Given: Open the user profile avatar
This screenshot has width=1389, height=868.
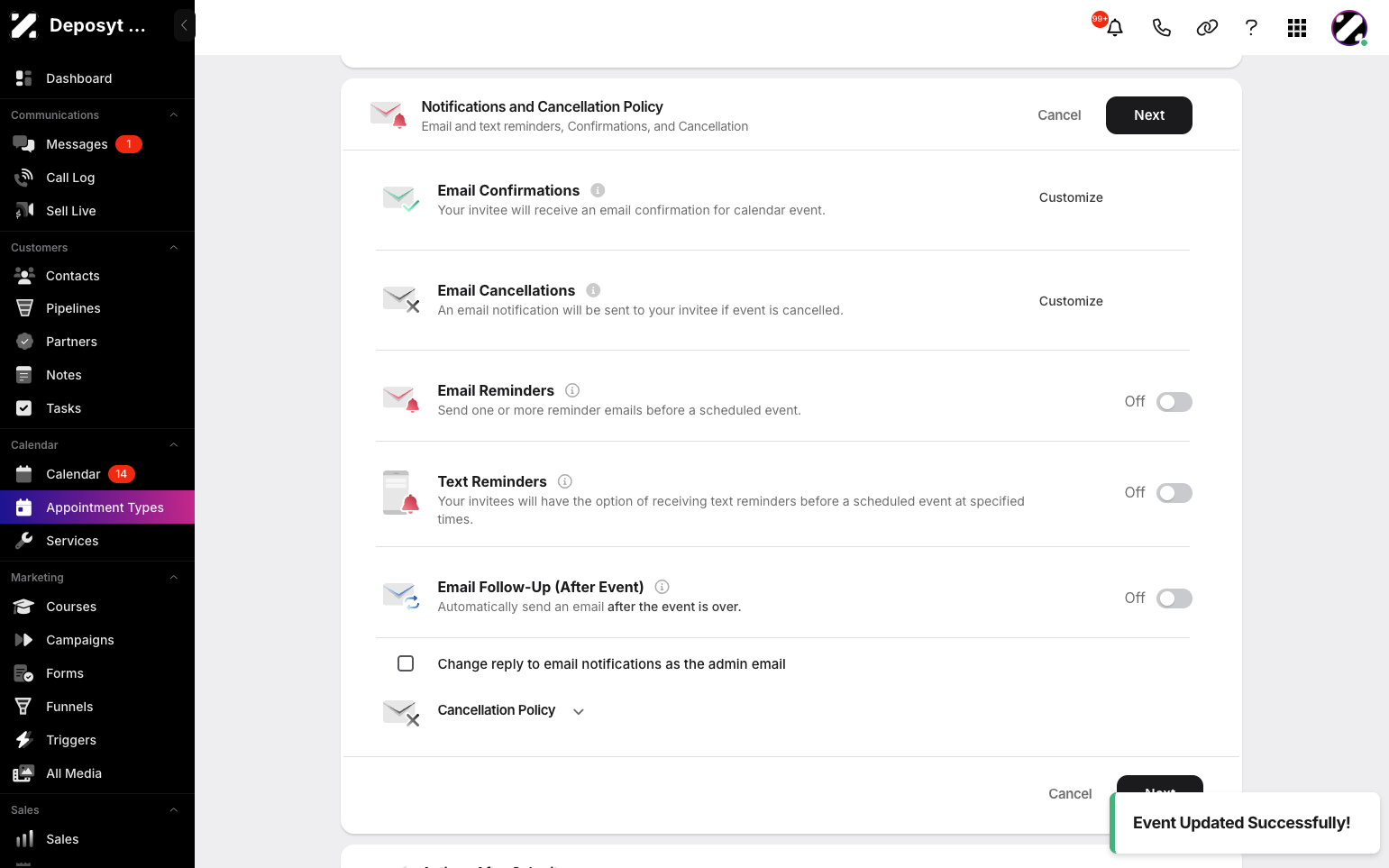Looking at the screenshot, I should (x=1349, y=28).
